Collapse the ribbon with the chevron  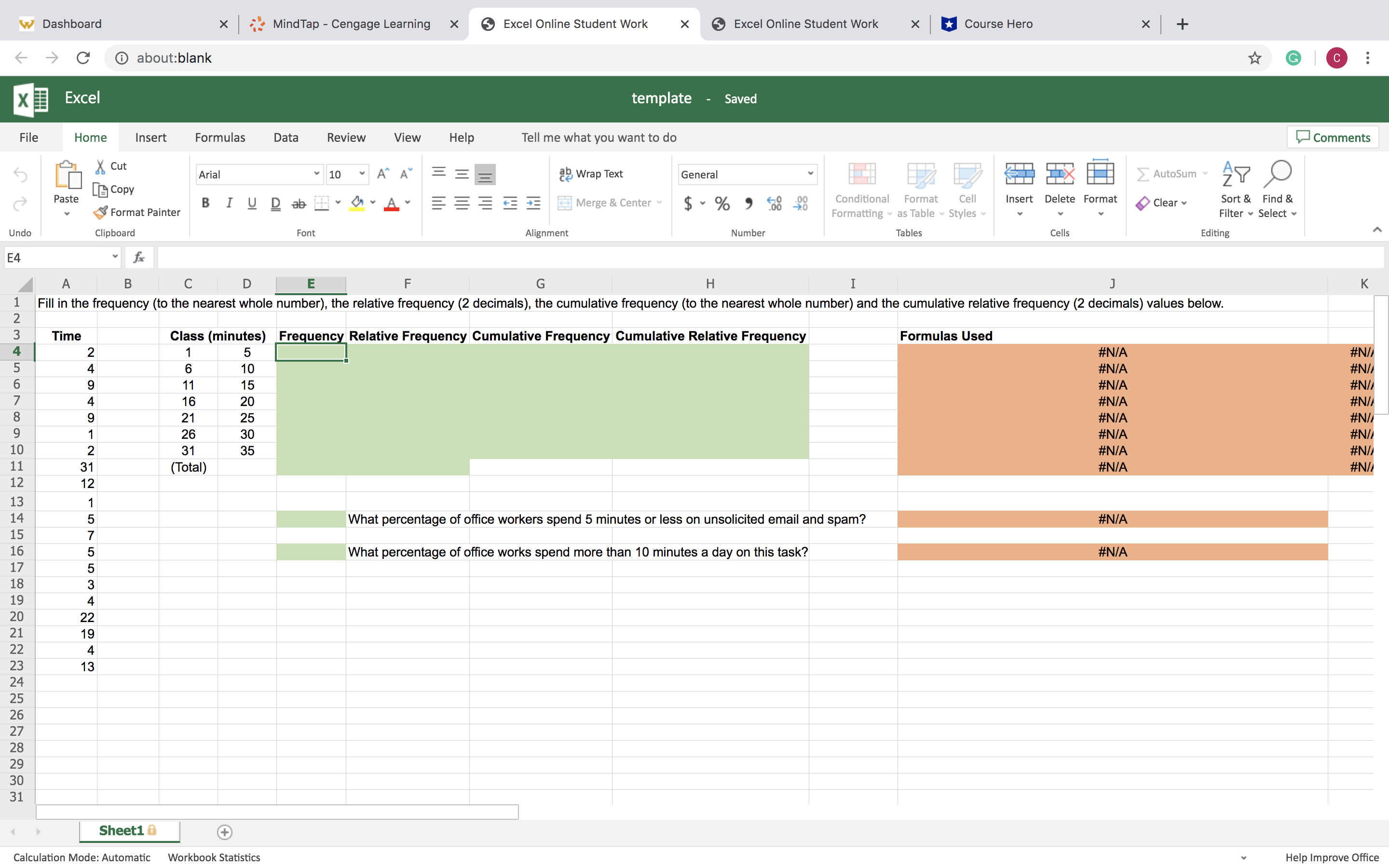(x=1376, y=230)
